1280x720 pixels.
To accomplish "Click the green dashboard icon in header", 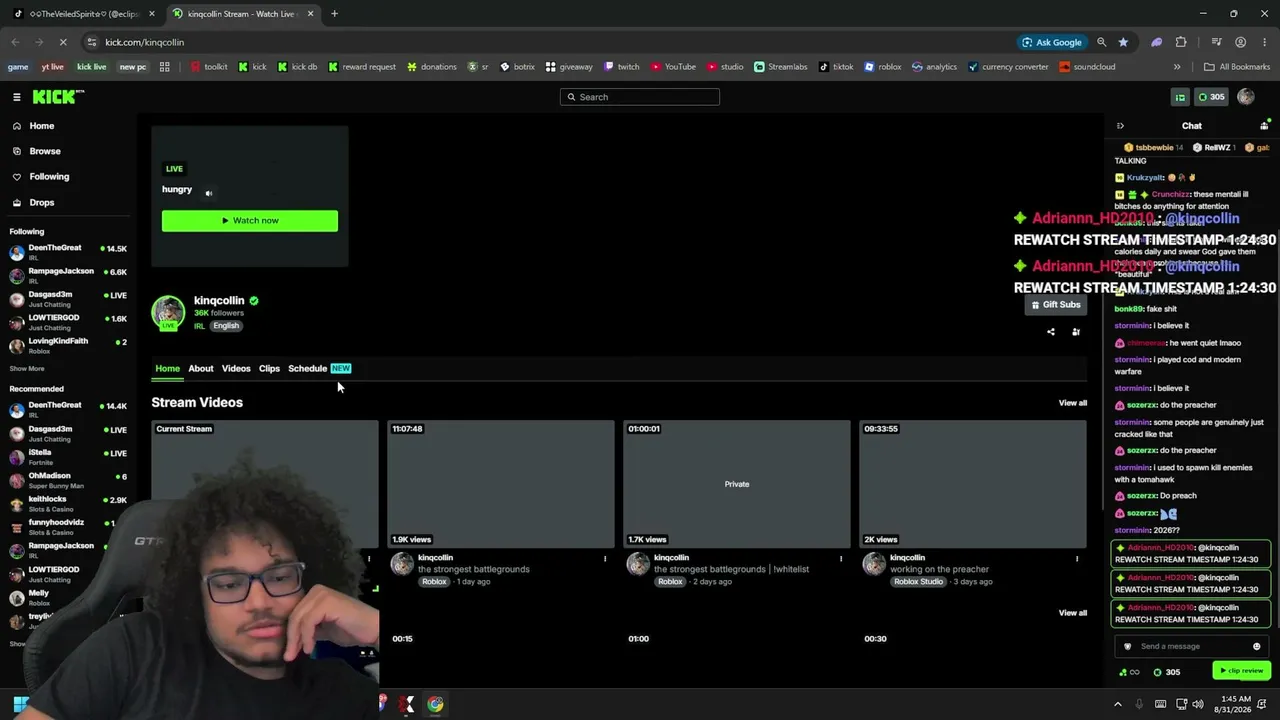I will point(1180,97).
